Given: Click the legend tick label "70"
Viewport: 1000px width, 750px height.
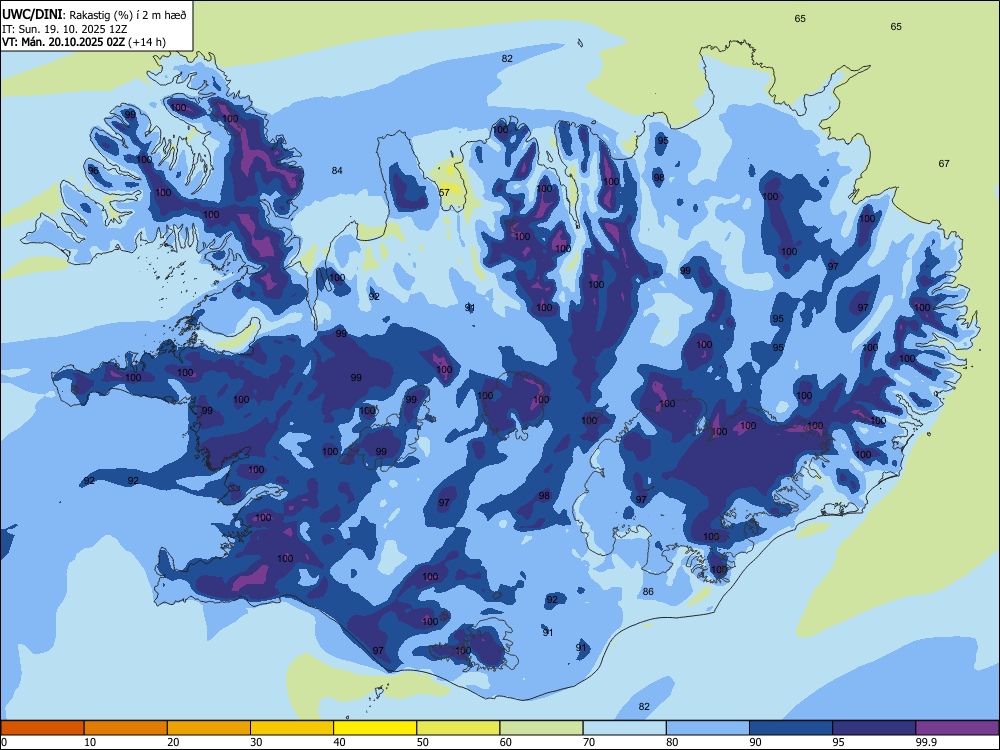Looking at the screenshot, I should click(x=589, y=742).
